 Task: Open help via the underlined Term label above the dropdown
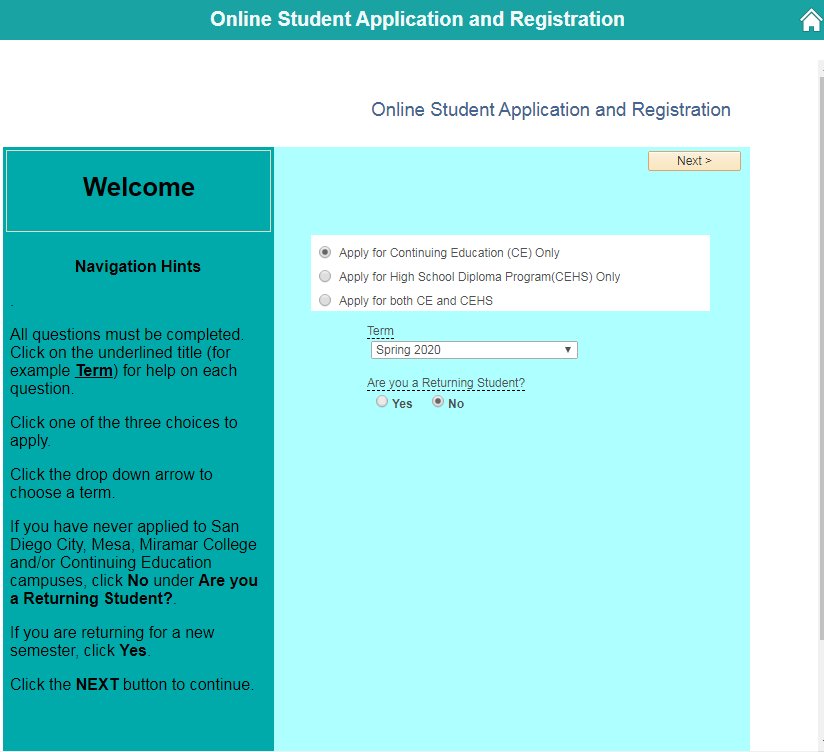(x=380, y=331)
